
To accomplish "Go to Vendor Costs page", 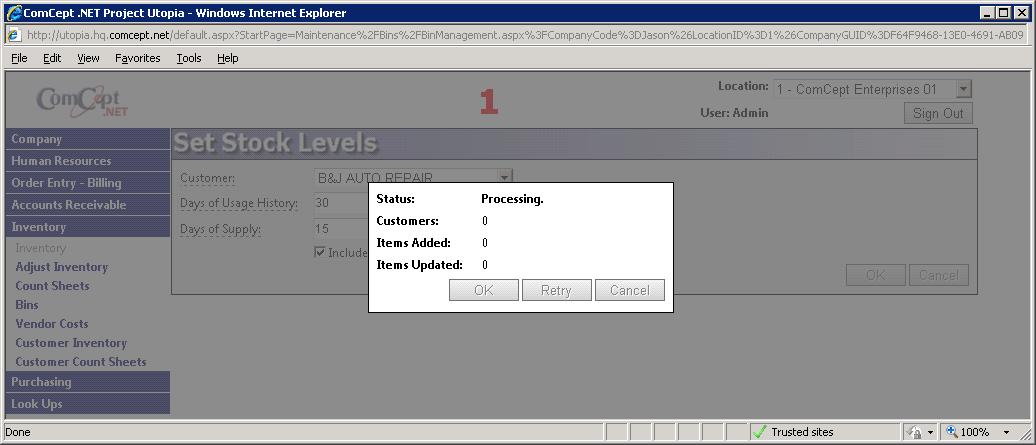I will click(51, 324).
